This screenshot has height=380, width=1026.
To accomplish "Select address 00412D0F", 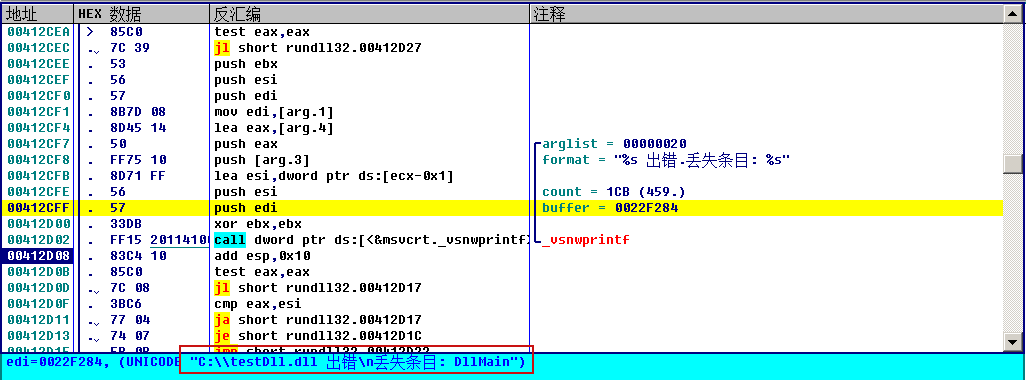I will [39, 303].
